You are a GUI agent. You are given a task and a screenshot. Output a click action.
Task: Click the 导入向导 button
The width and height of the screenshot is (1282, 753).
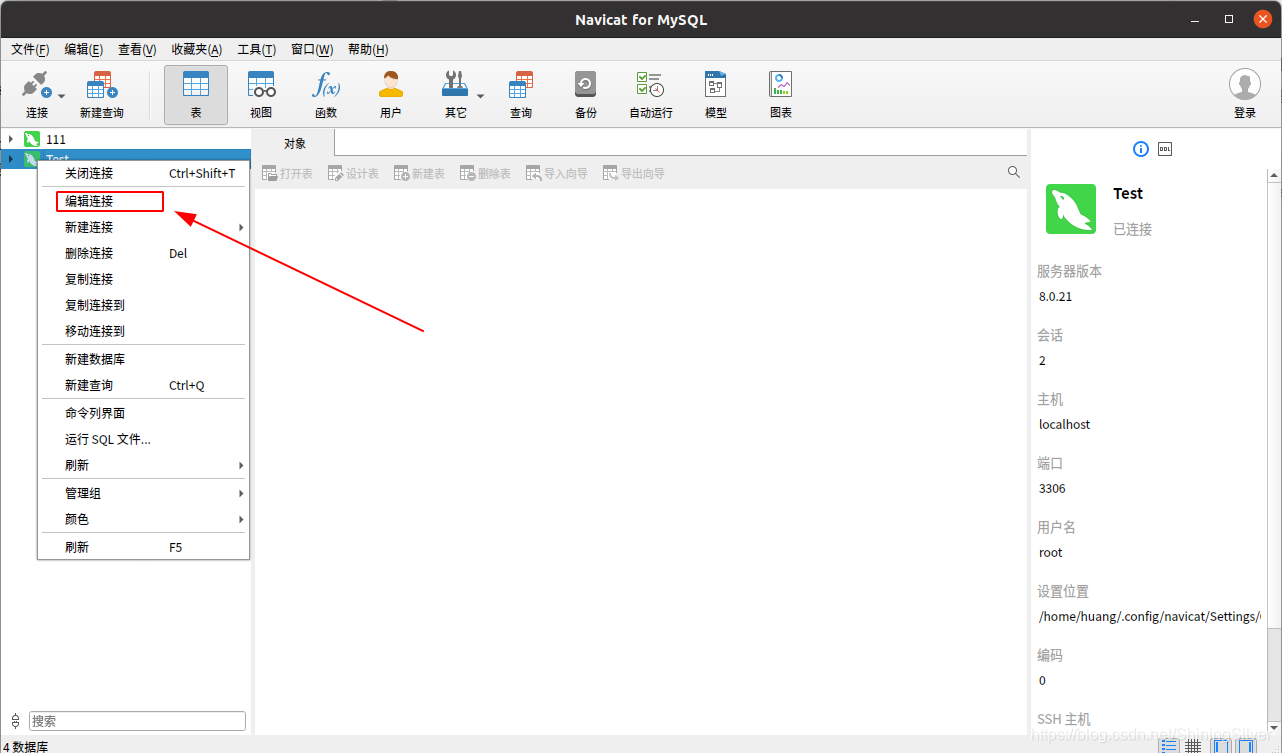(556, 173)
